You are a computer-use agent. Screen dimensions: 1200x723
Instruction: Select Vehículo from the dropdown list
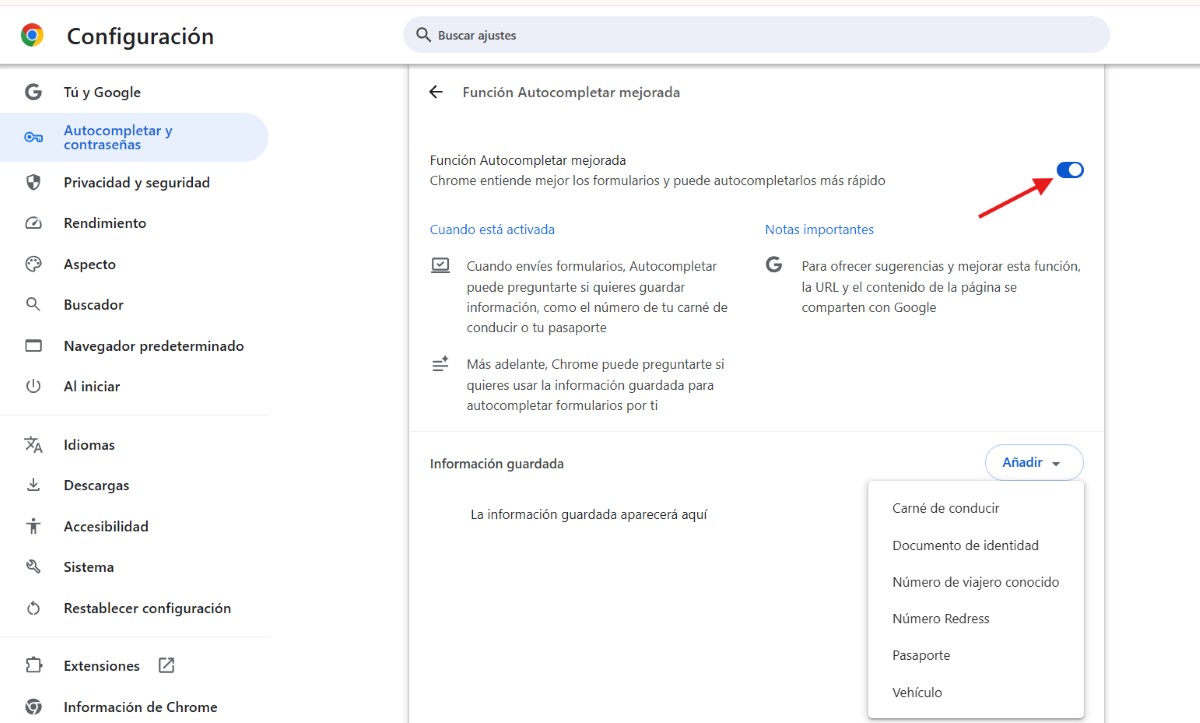(916, 691)
